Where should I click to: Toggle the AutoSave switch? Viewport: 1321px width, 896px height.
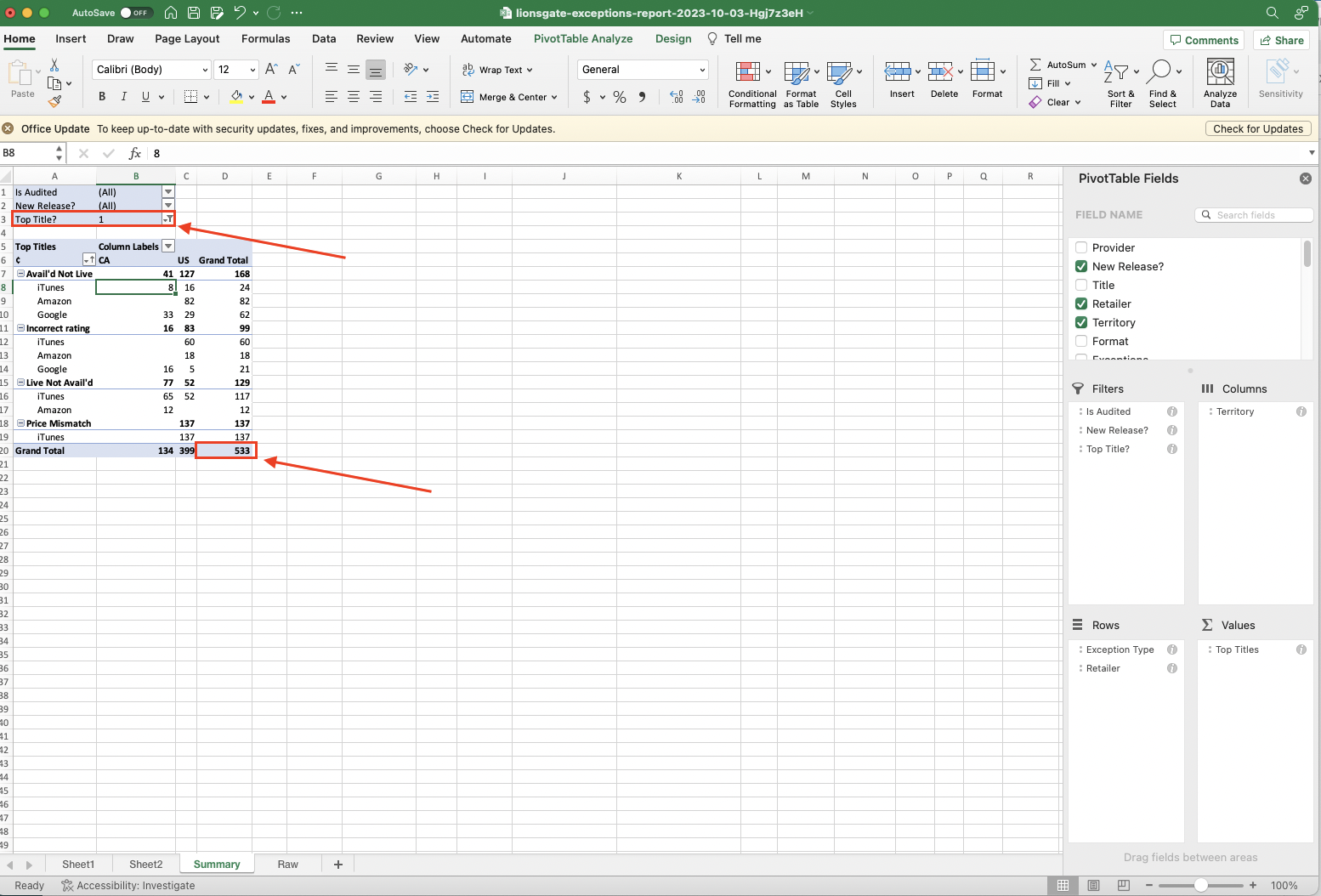click(x=135, y=13)
